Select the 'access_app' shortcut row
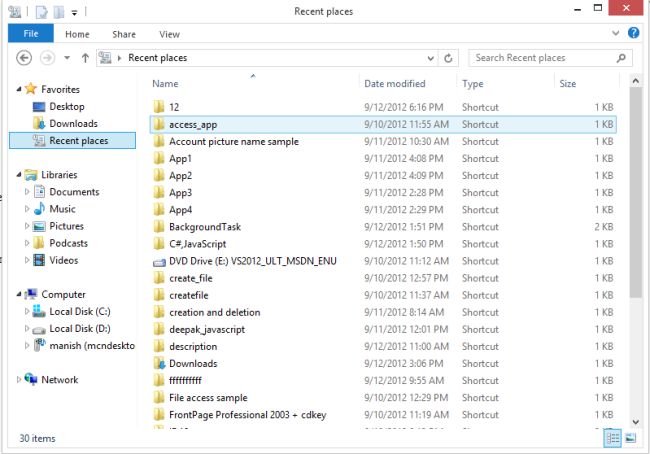The width and height of the screenshot is (650, 454). click(x=383, y=124)
